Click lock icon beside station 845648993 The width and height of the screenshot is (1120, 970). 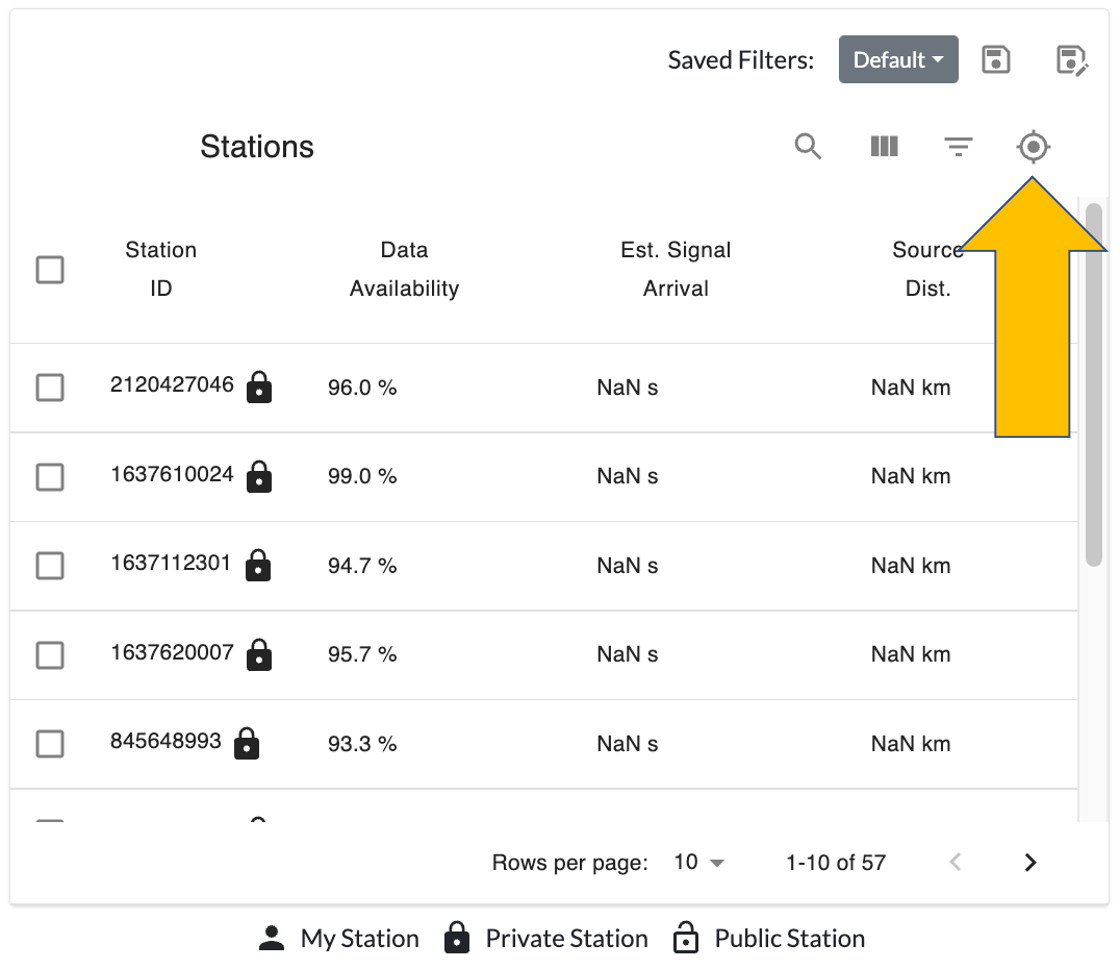pyautogui.click(x=246, y=744)
